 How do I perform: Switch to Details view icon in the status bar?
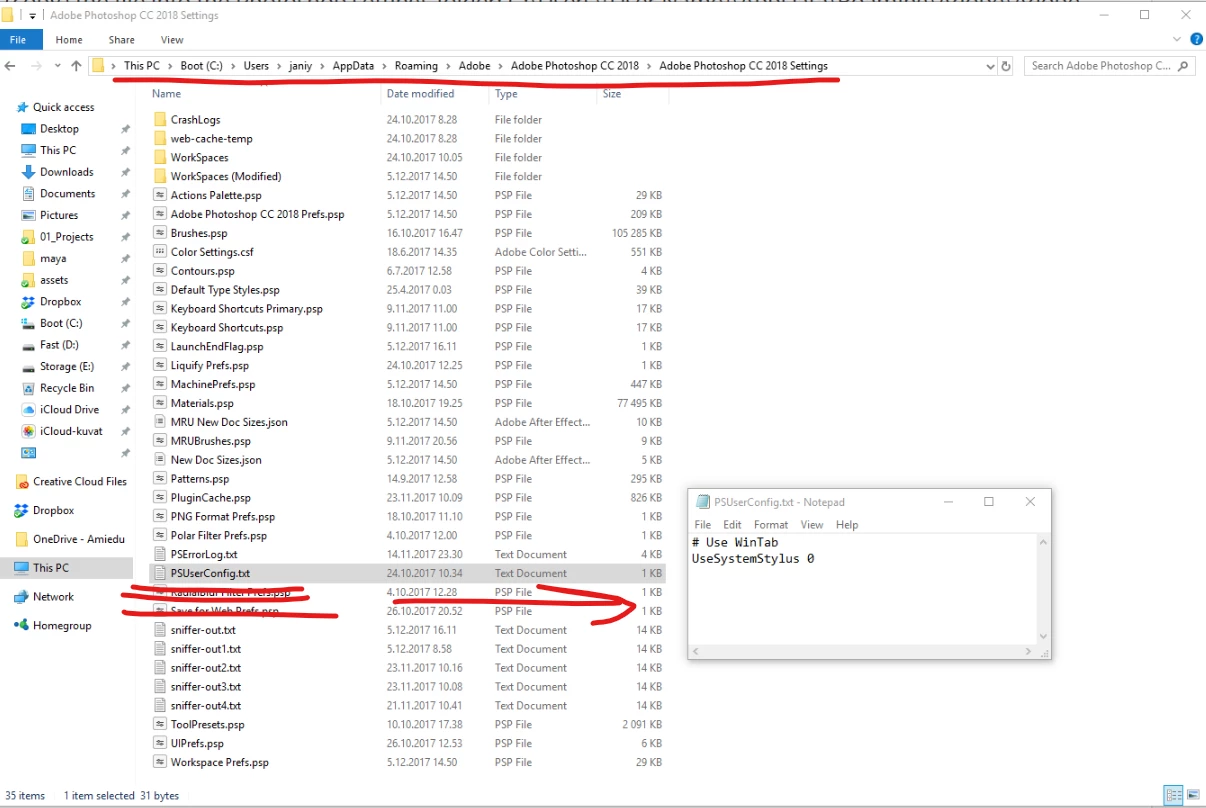click(1173, 796)
